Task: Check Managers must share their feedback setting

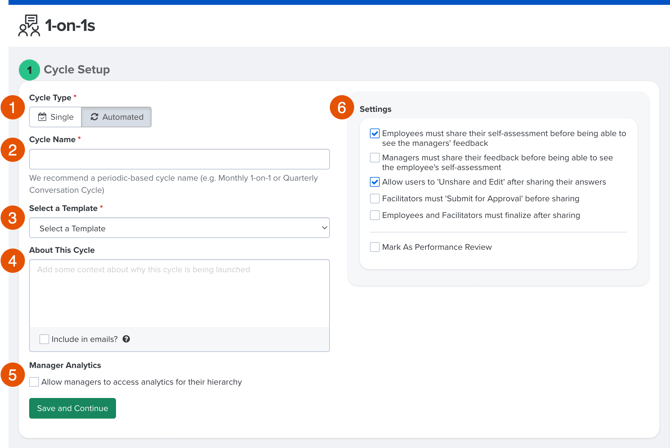Action: pos(375,158)
